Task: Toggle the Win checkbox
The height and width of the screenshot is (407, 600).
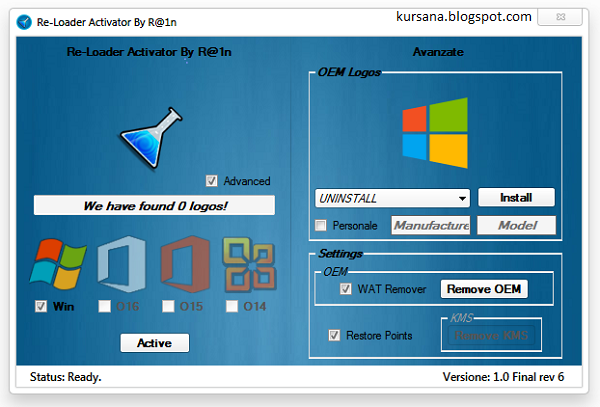Action: (41, 306)
